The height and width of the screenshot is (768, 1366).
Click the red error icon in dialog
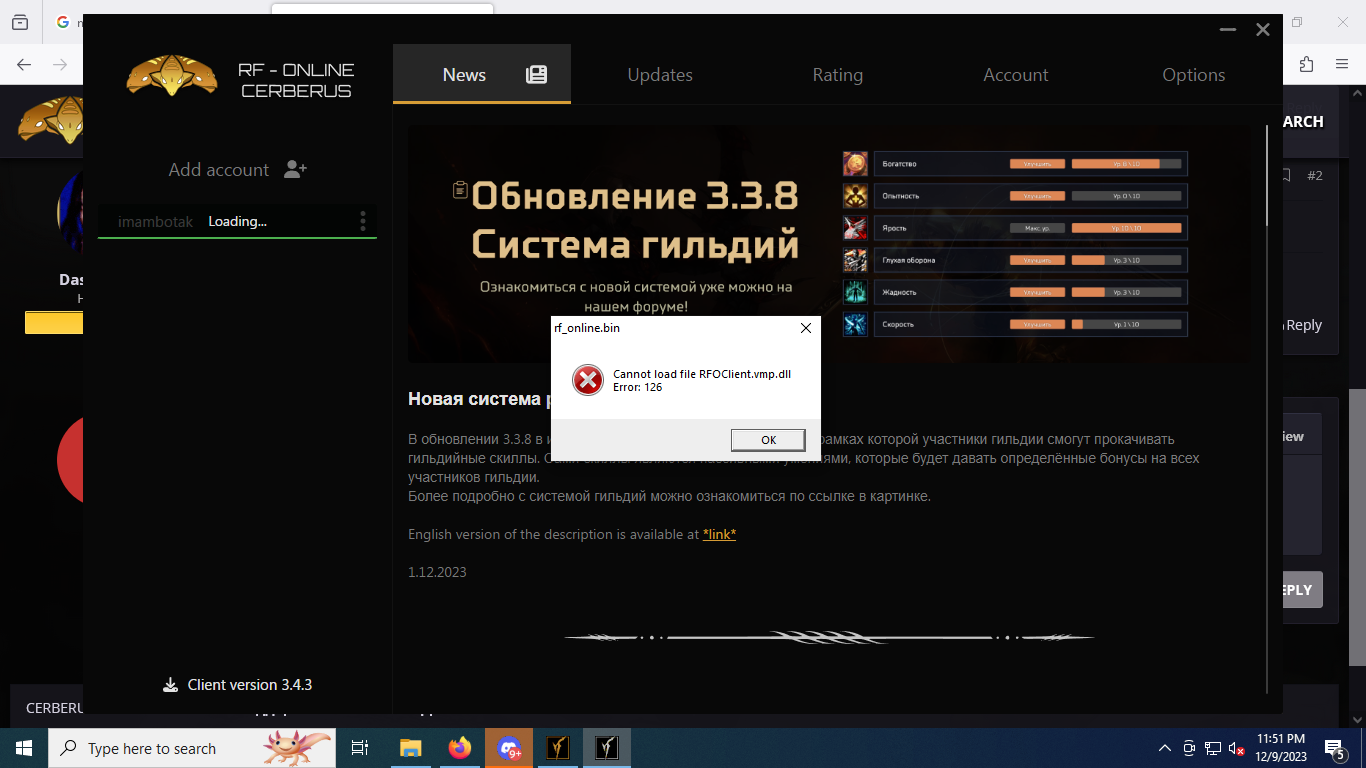587,380
